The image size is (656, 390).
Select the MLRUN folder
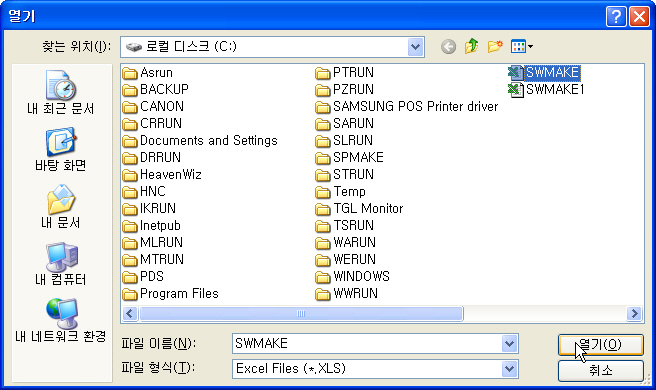pyautogui.click(x=153, y=243)
